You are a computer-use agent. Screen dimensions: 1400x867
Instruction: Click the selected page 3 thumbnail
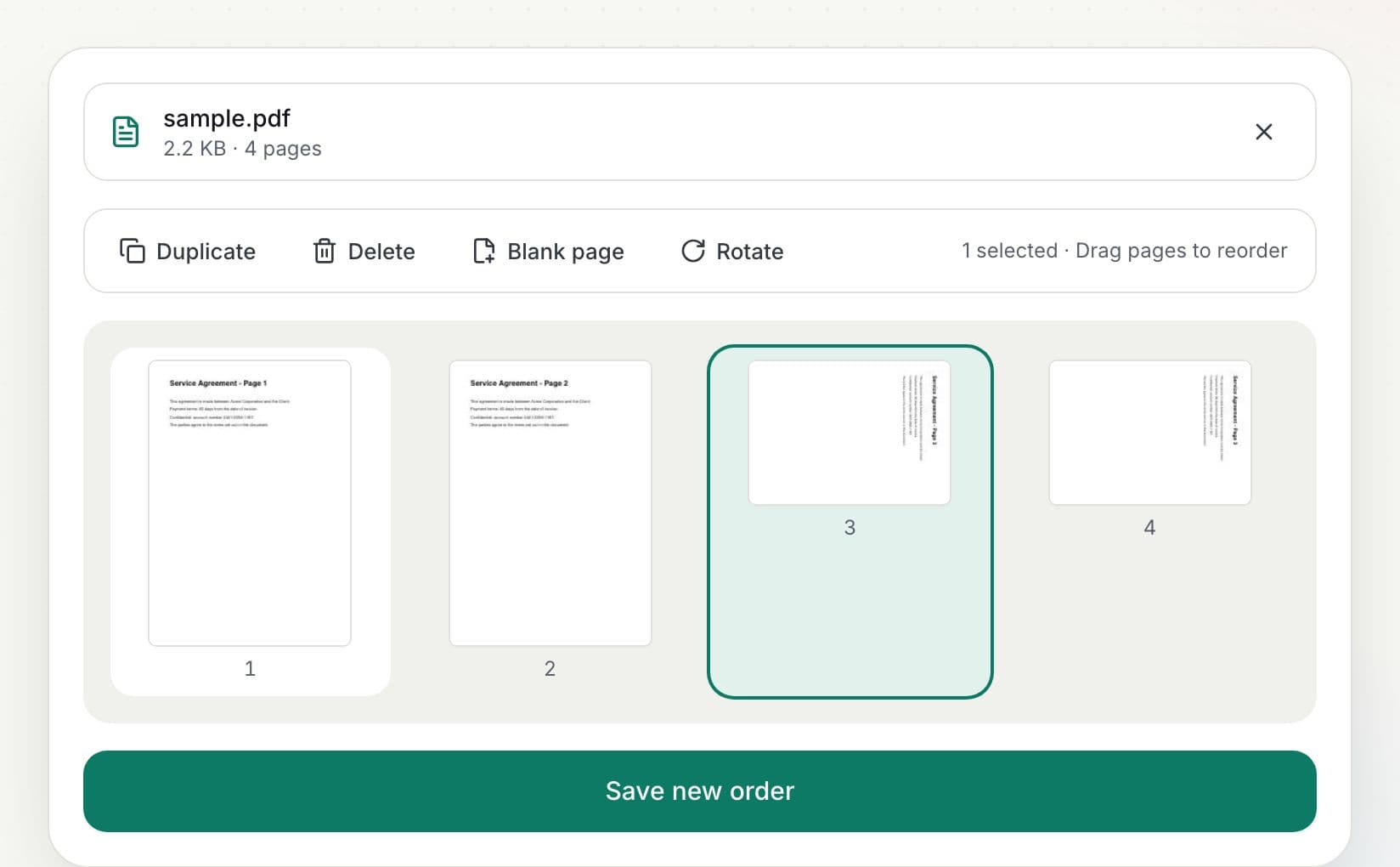pyautogui.click(x=850, y=433)
